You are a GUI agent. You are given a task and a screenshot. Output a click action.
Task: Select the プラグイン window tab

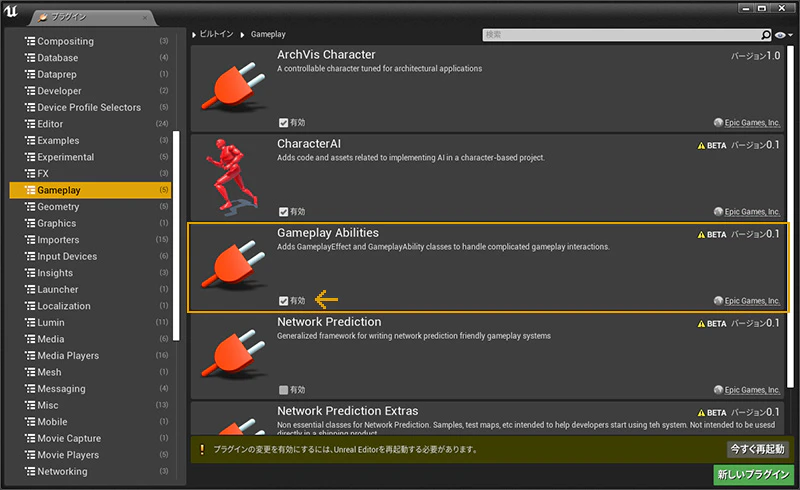tap(92, 17)
